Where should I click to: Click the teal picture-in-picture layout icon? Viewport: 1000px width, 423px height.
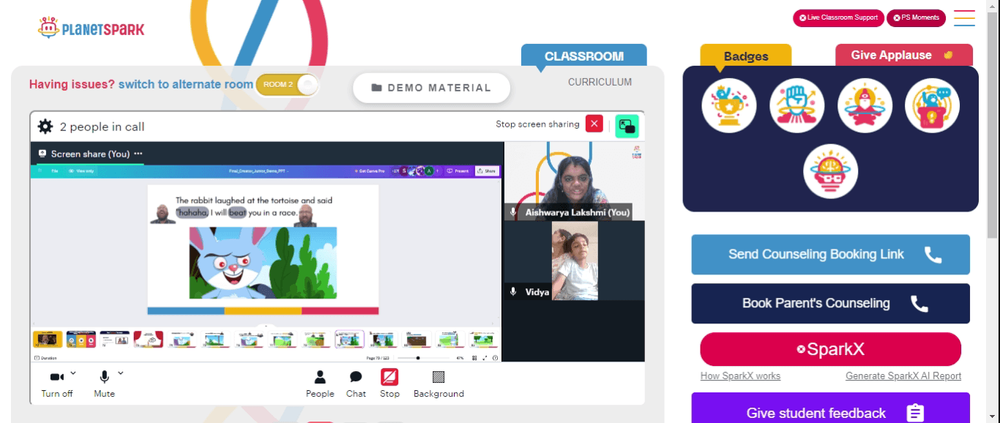click(627, 126)
